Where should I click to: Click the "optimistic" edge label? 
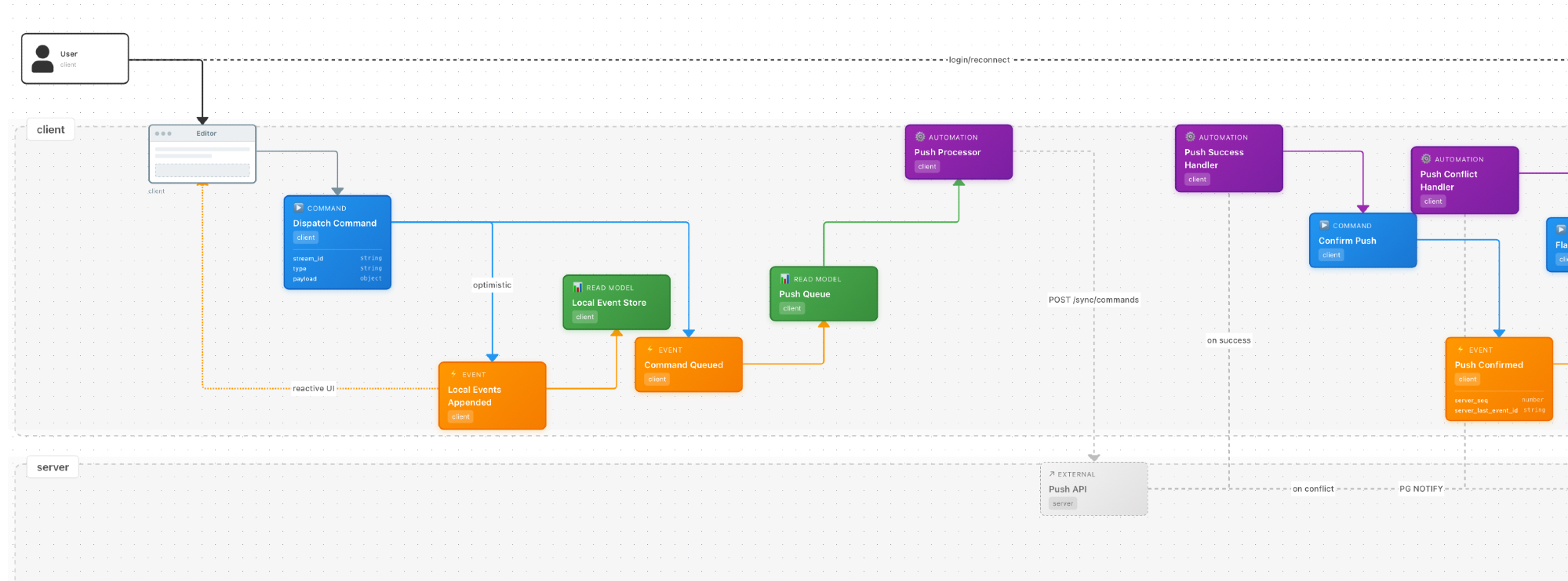(x=492, y=285)
